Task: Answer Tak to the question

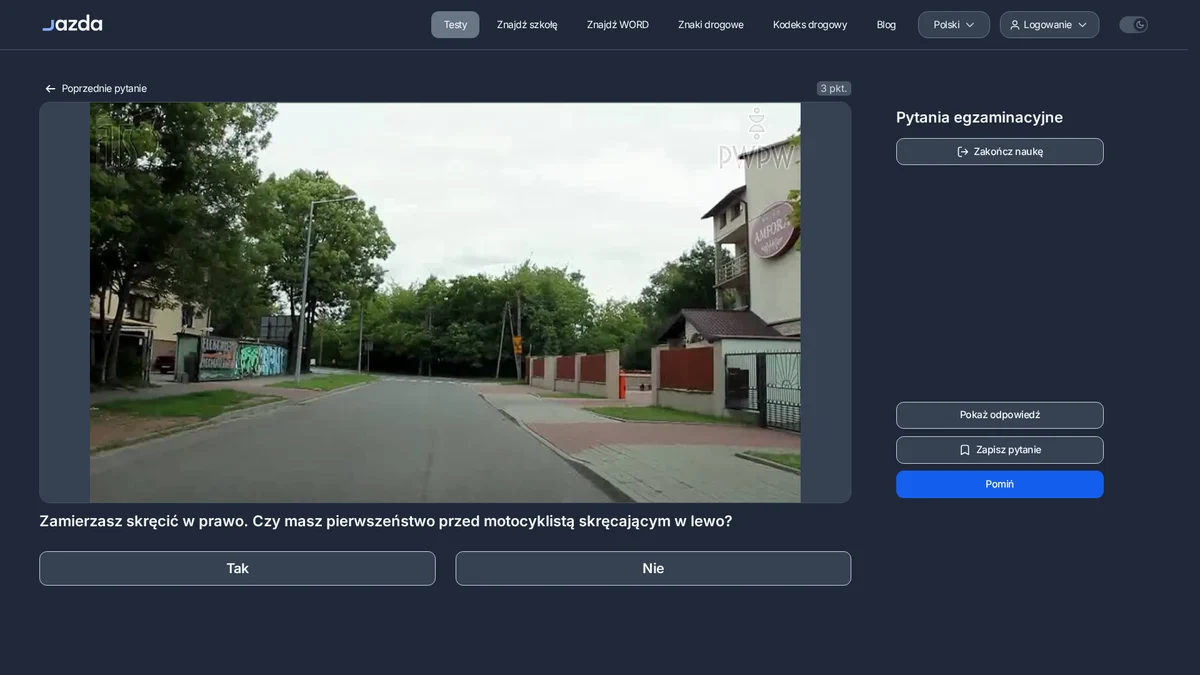Action: pos(237,568)
